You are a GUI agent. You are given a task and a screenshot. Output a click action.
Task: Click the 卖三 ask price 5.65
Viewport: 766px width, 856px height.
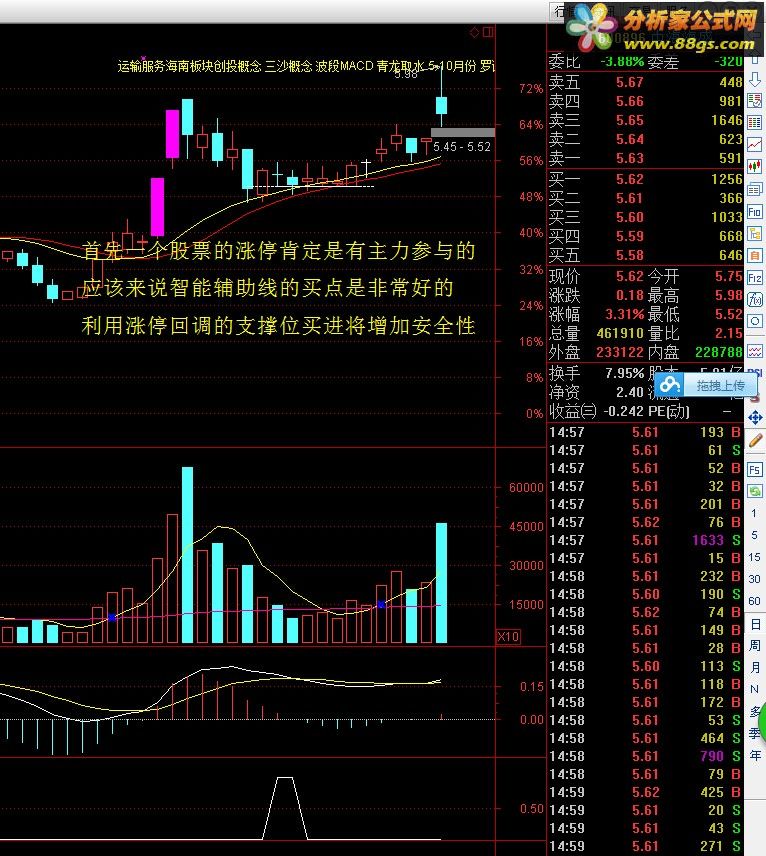[630, 120]
